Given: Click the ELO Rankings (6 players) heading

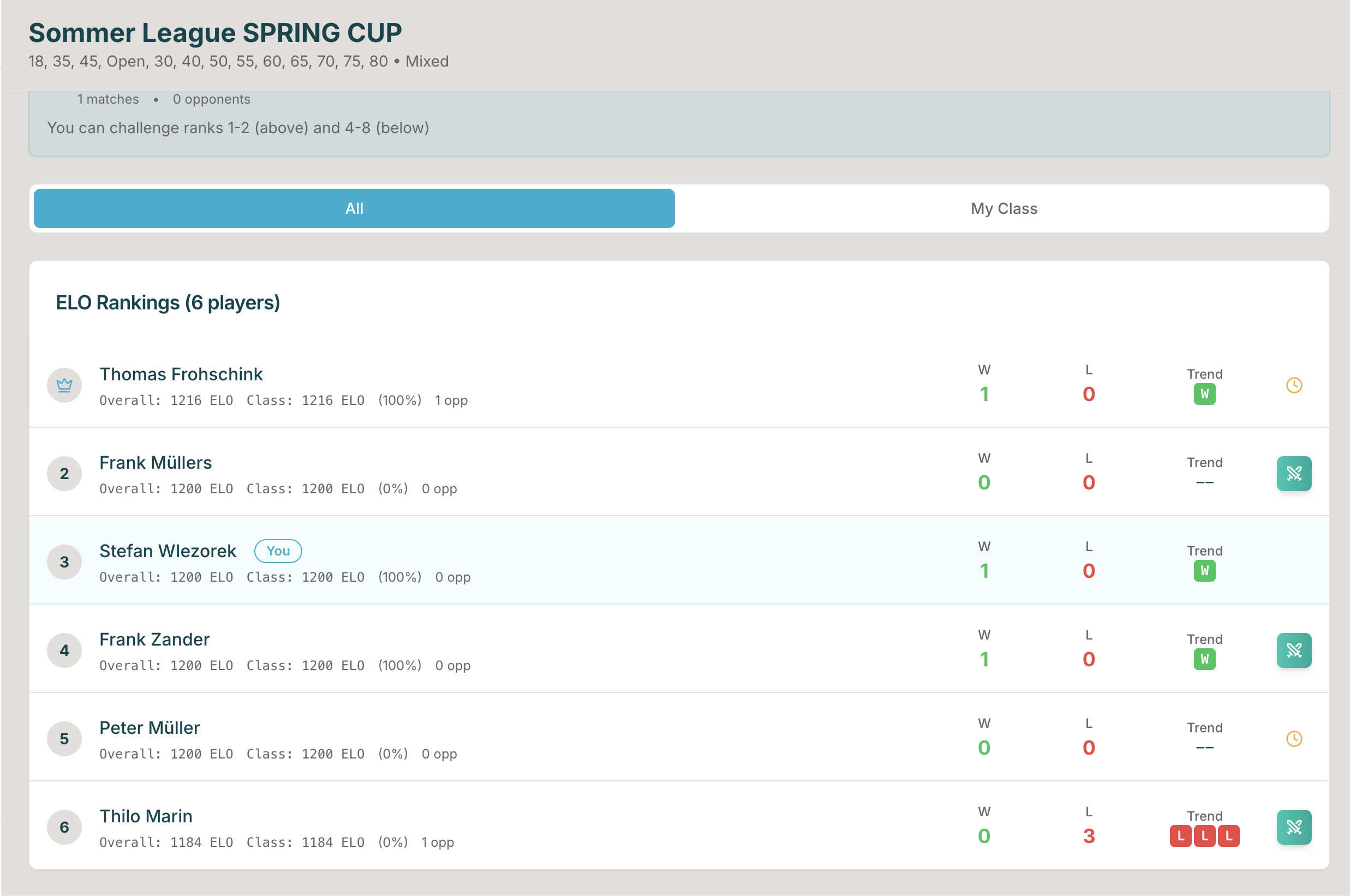Looking at the screenshot, I should coord(168,302).
